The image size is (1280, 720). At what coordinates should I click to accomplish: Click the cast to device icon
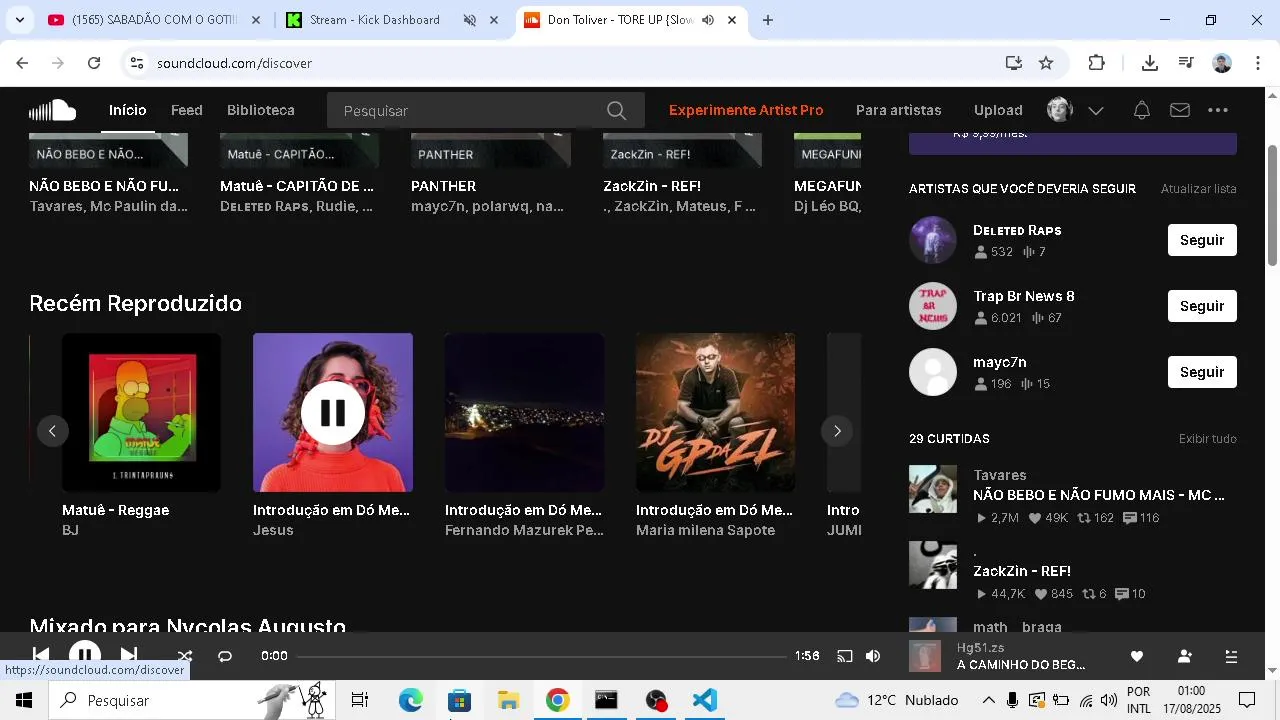pos(845,656)
